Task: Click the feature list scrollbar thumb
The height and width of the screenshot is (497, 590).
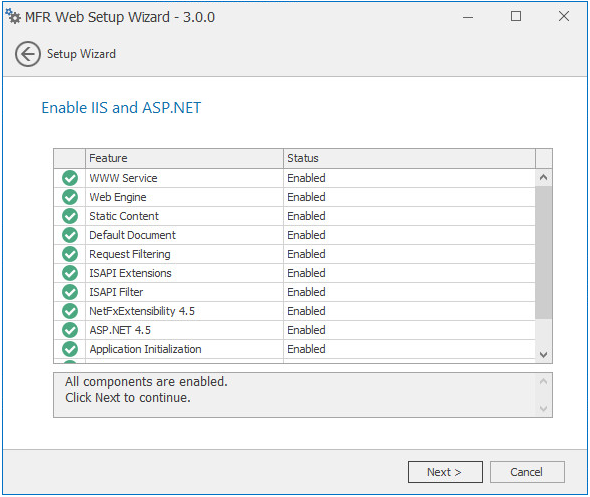Action: [x=543, y=252]
